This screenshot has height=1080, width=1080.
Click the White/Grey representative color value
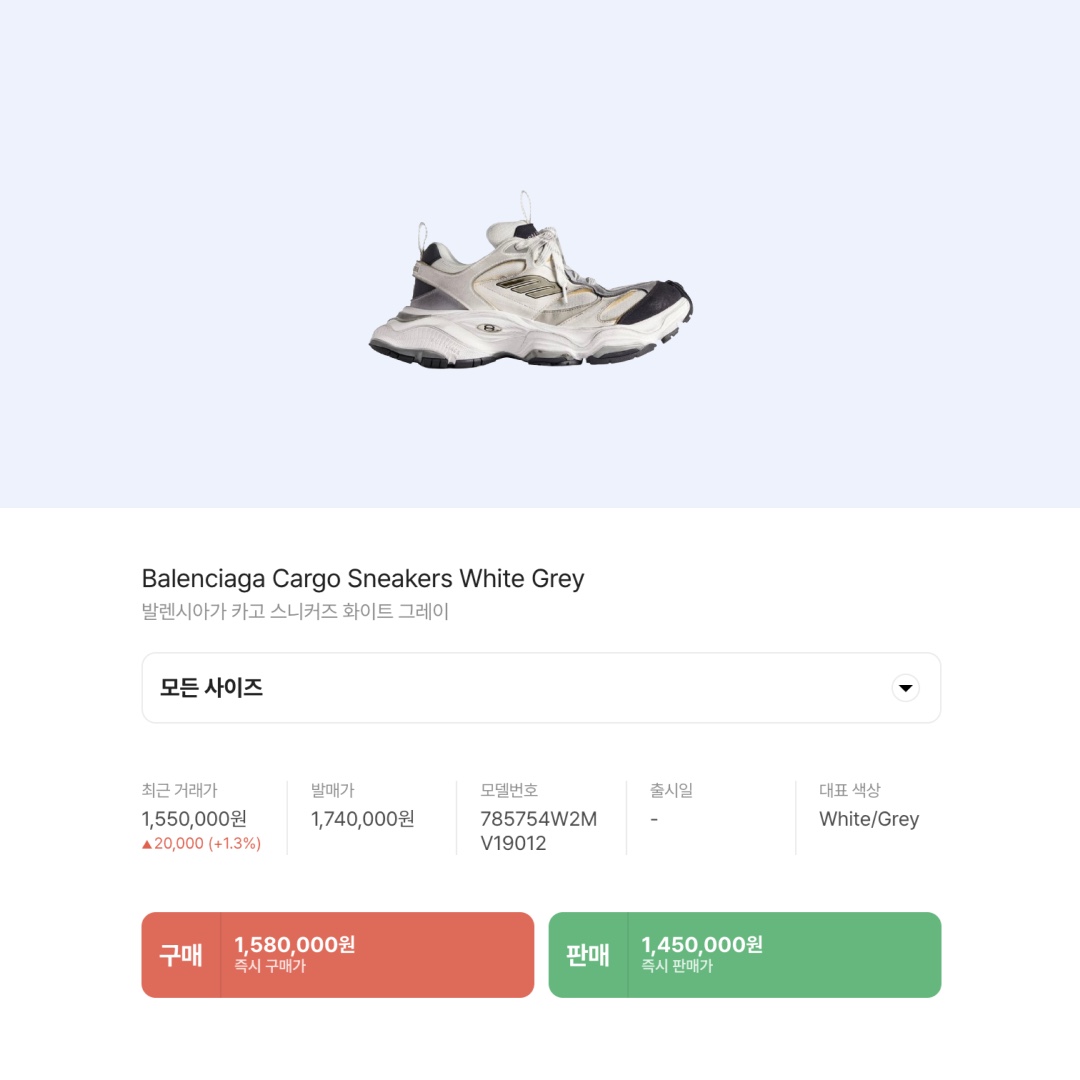[x=869, y=819]
